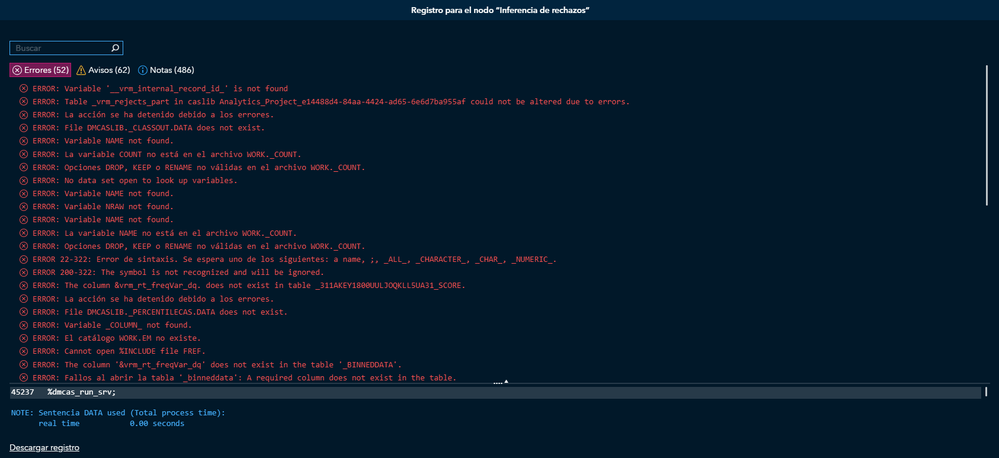Click the 'NOTE: Sentencia DATA used' line
The image size is (999, 458).
click(118, 413)
